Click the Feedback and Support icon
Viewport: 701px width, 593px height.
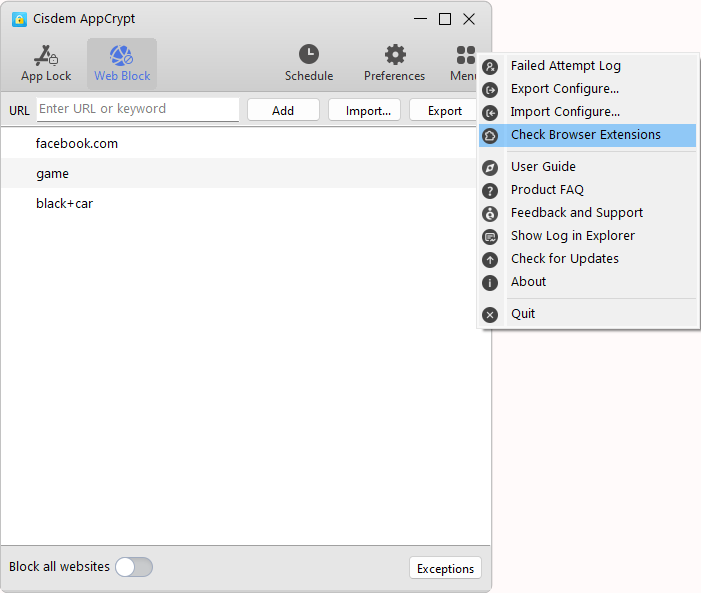point(490,214)
